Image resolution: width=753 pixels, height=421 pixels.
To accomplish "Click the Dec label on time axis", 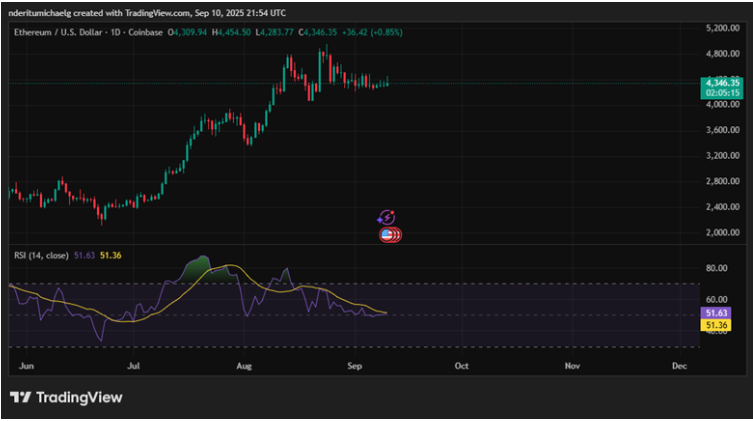I will (679, 367).
